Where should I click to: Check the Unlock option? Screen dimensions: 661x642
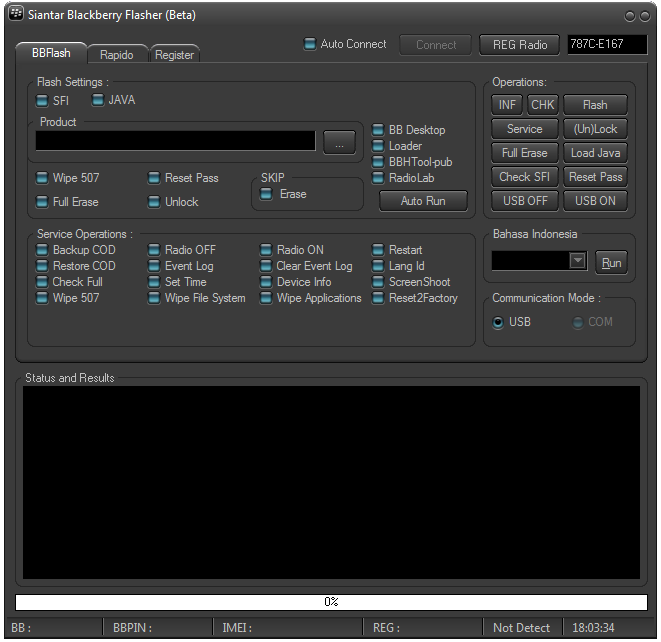[x=154, y=202]
